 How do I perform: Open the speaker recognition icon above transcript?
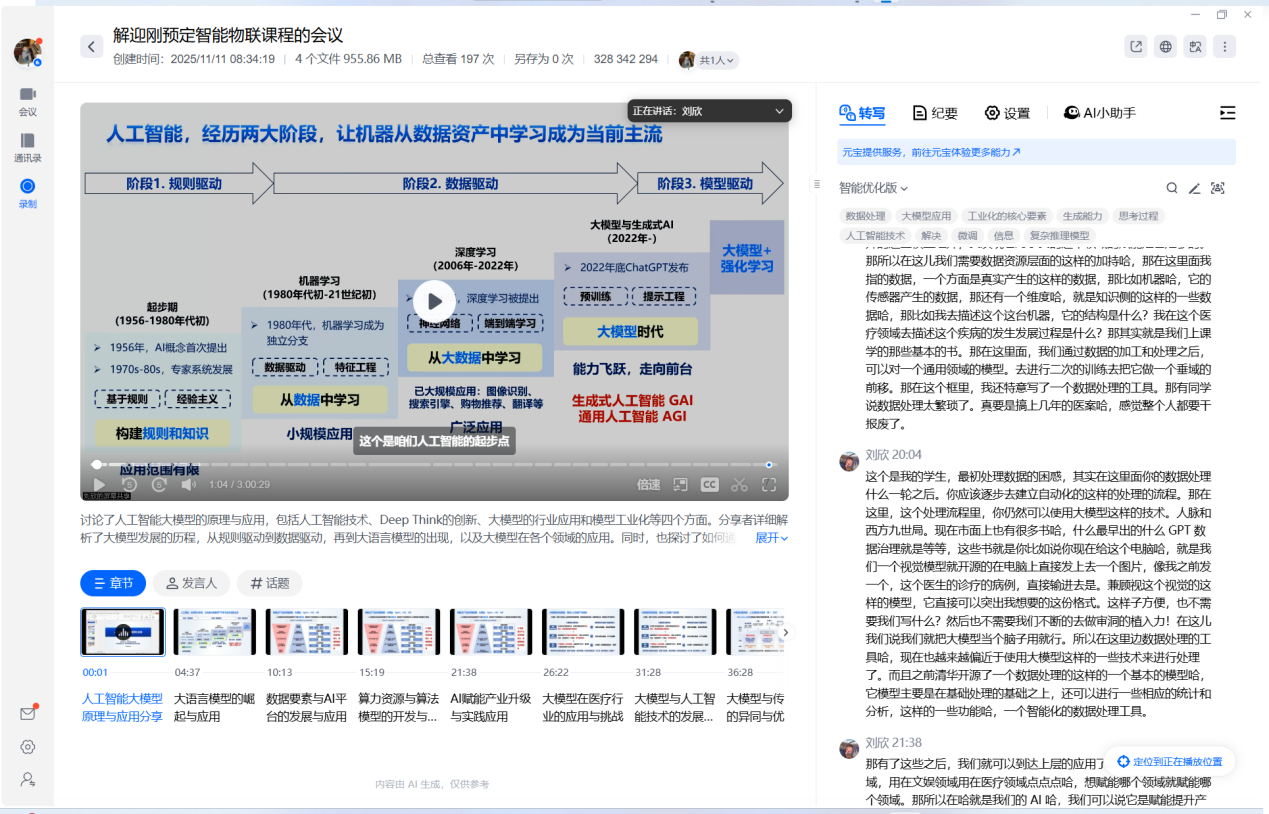pos(1218,188)
